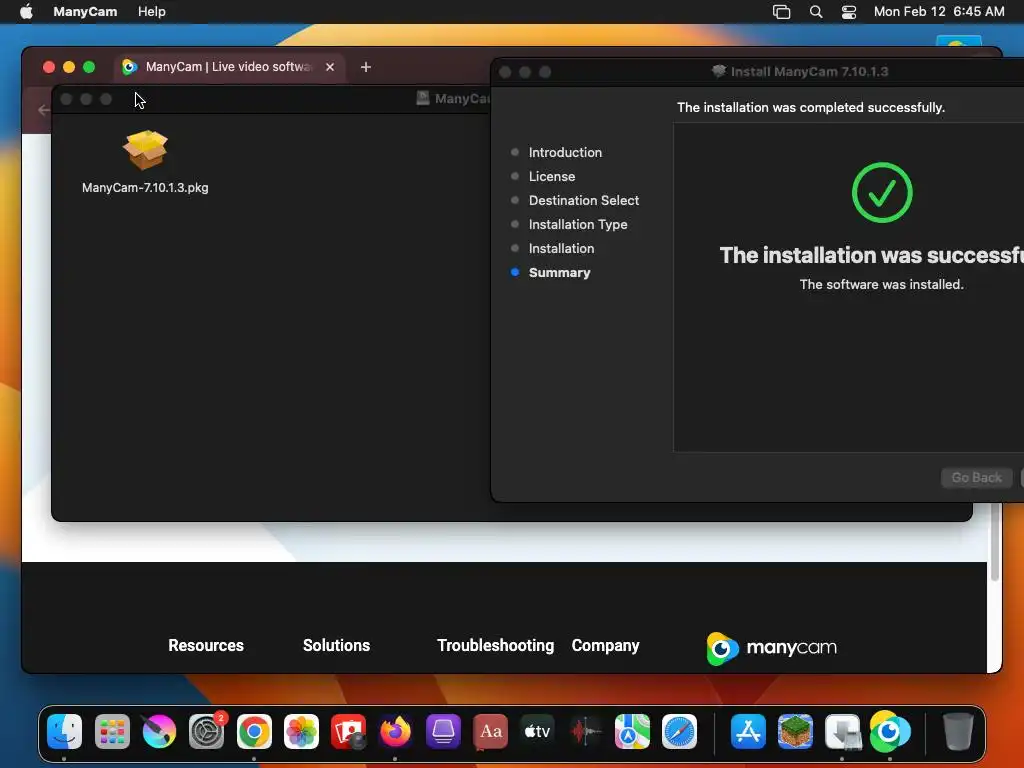Close the ManyCam browser tab
Viewport: 1024px width, 768px height.
(330, 67)
